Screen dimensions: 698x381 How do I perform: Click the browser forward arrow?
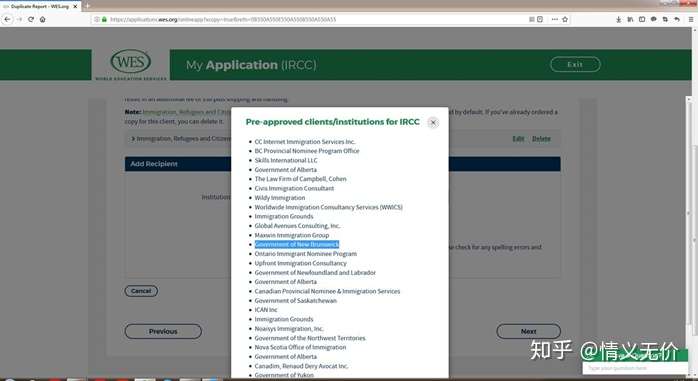tap(19, 19)
